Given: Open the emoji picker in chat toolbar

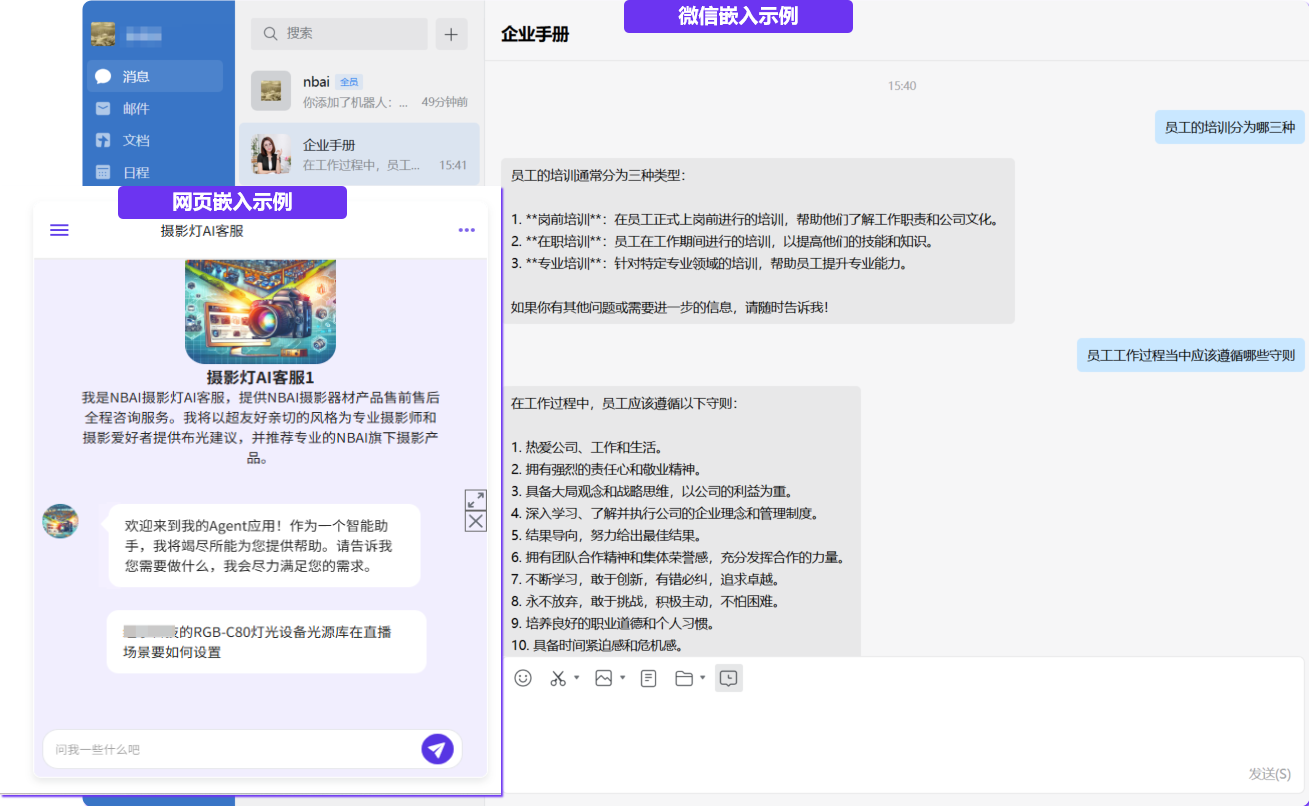Looking at the screenshot, I should 523,678.
